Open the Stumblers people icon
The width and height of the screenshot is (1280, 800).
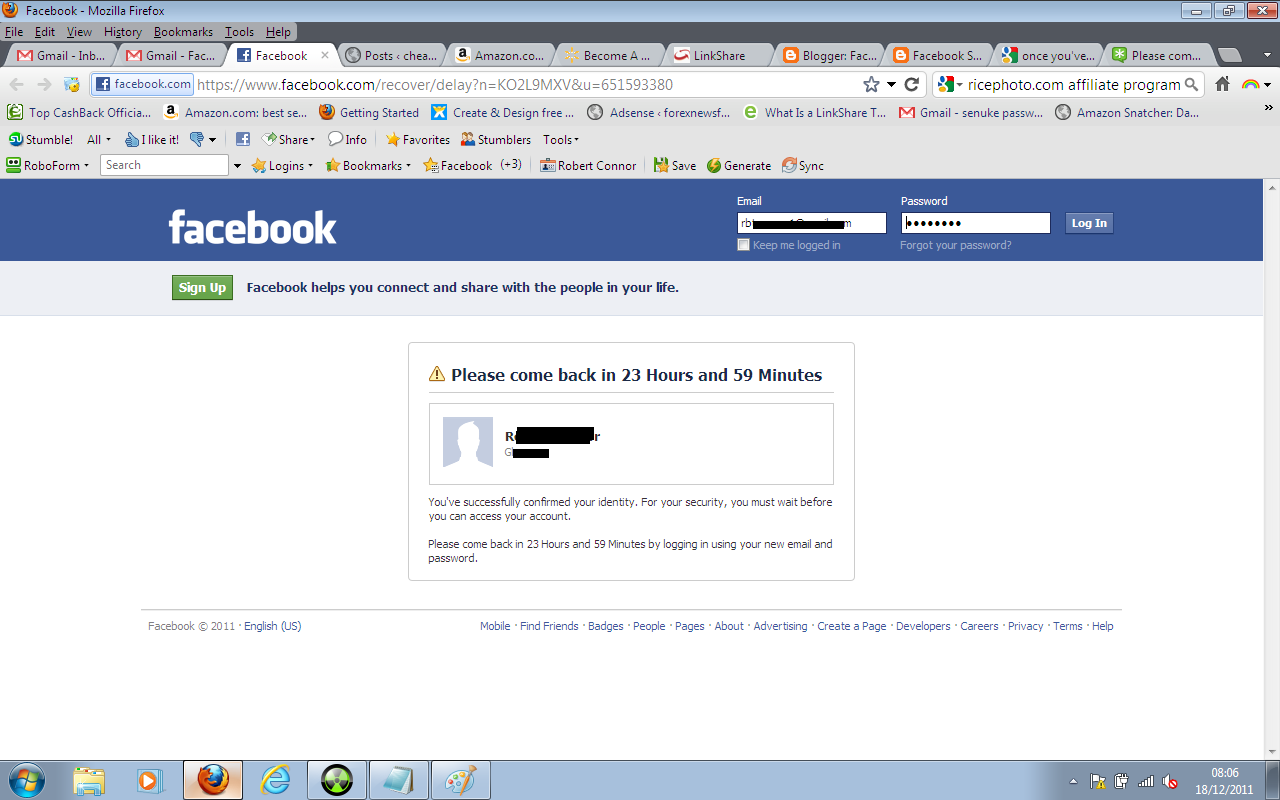[x=496, y=140]
